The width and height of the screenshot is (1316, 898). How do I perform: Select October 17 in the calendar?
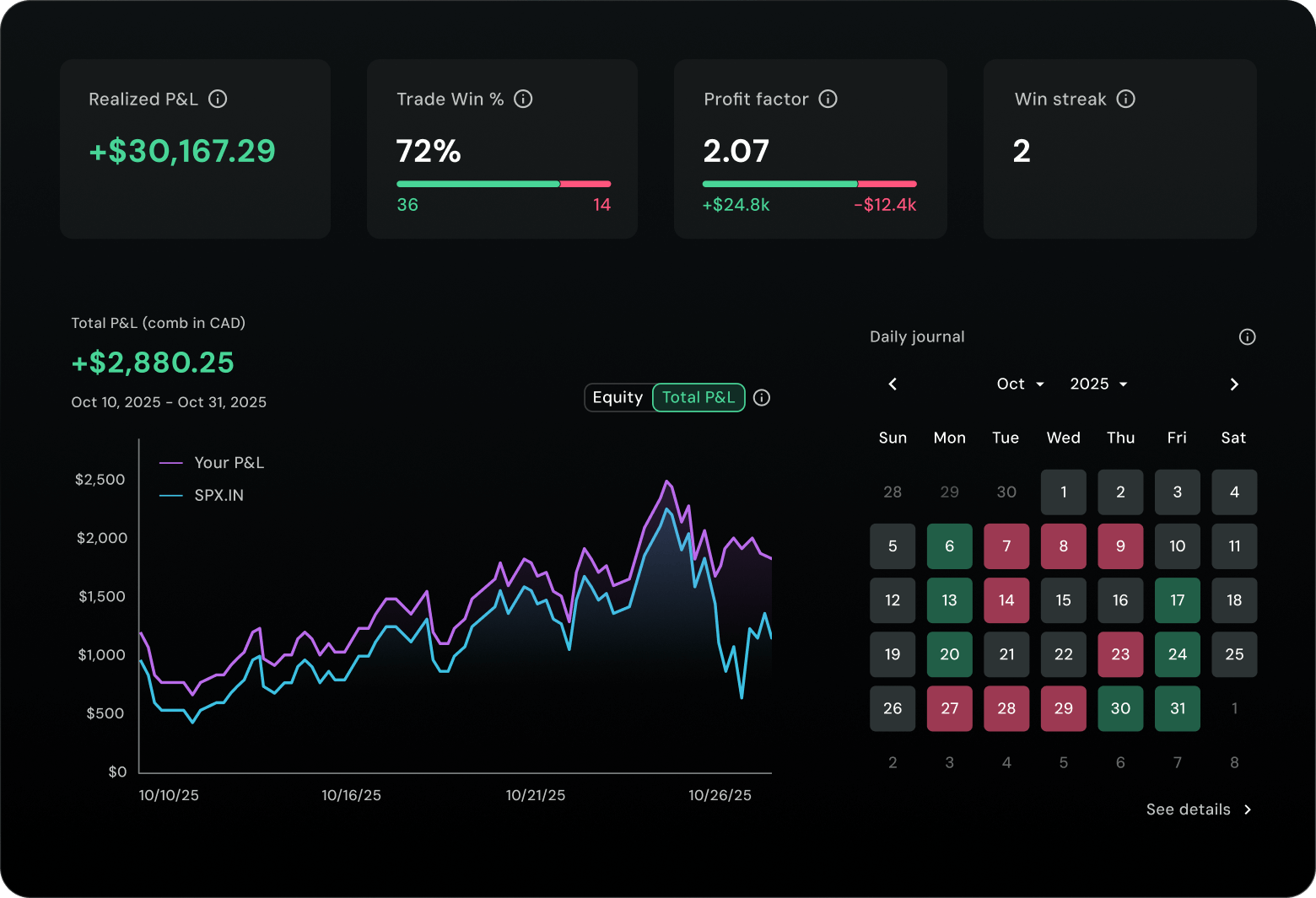coord(1177,600)
